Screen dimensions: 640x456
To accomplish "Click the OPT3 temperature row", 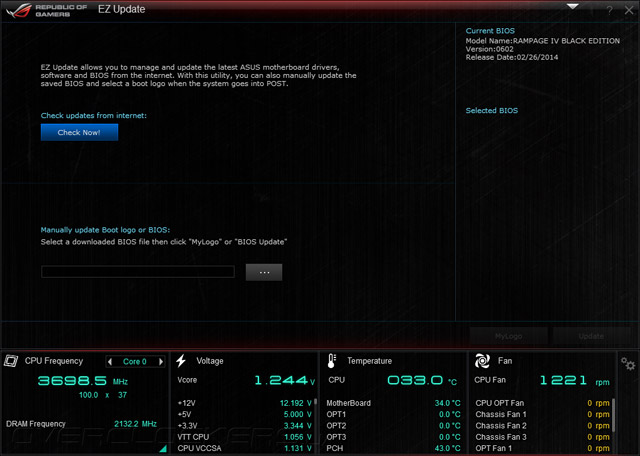I will pos(393,437).
